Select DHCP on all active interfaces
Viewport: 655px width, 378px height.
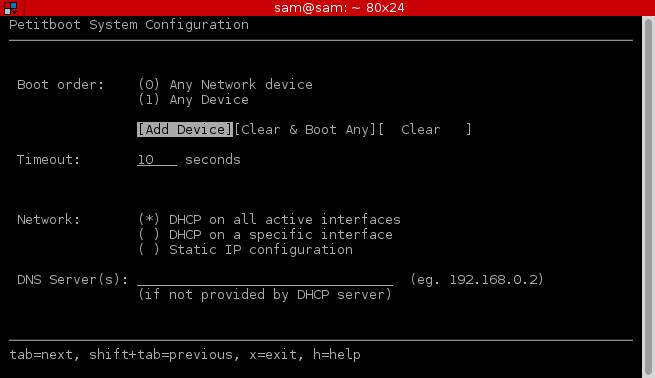click(269, 220)
